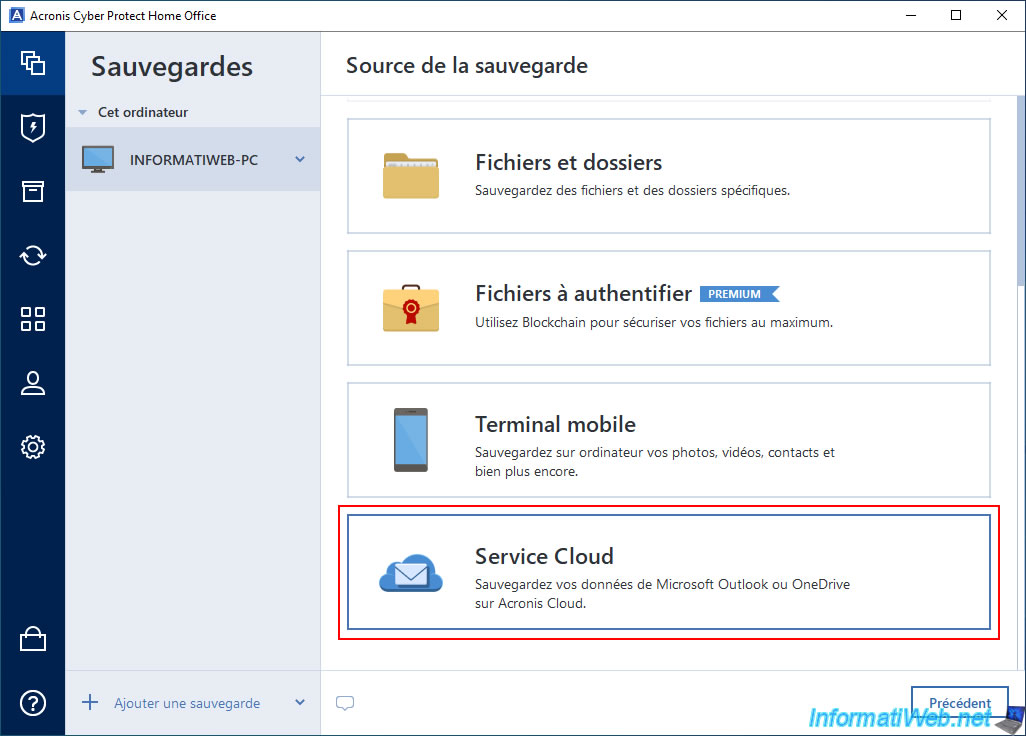Click the vertical scrollbar of source list
Screen dimensions: 1026x736
(x=1020, y=190)
